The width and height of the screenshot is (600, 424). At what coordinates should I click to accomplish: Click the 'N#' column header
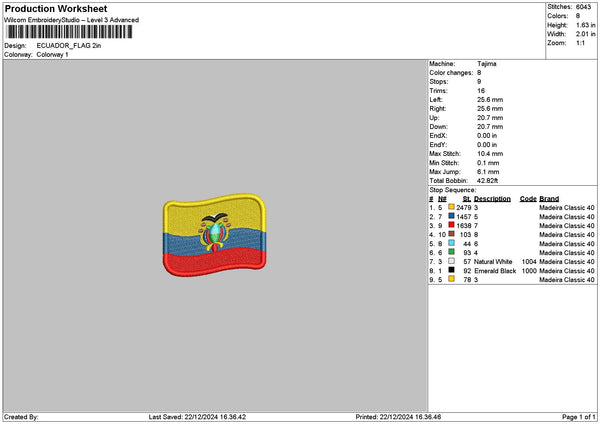click(442, 199)
